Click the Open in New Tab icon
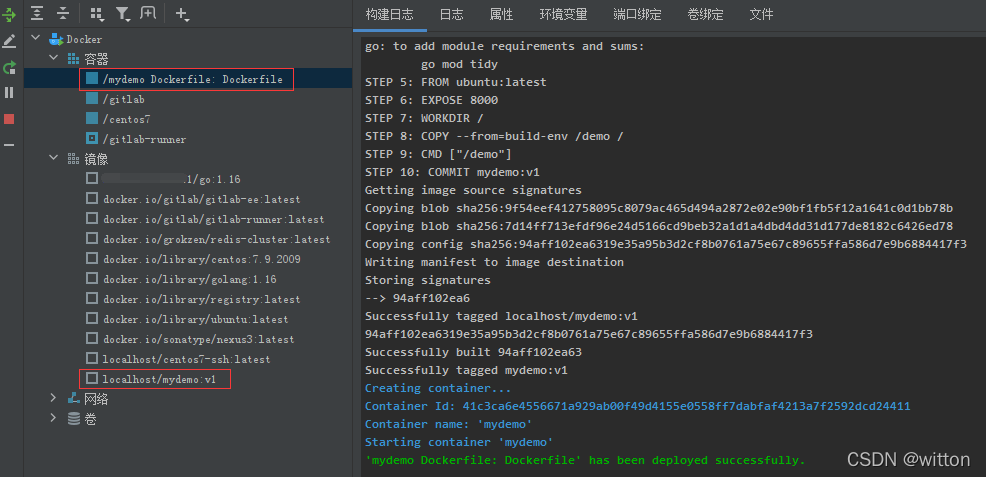Viewport: 986px width, 477px height. tap(148, 13)
